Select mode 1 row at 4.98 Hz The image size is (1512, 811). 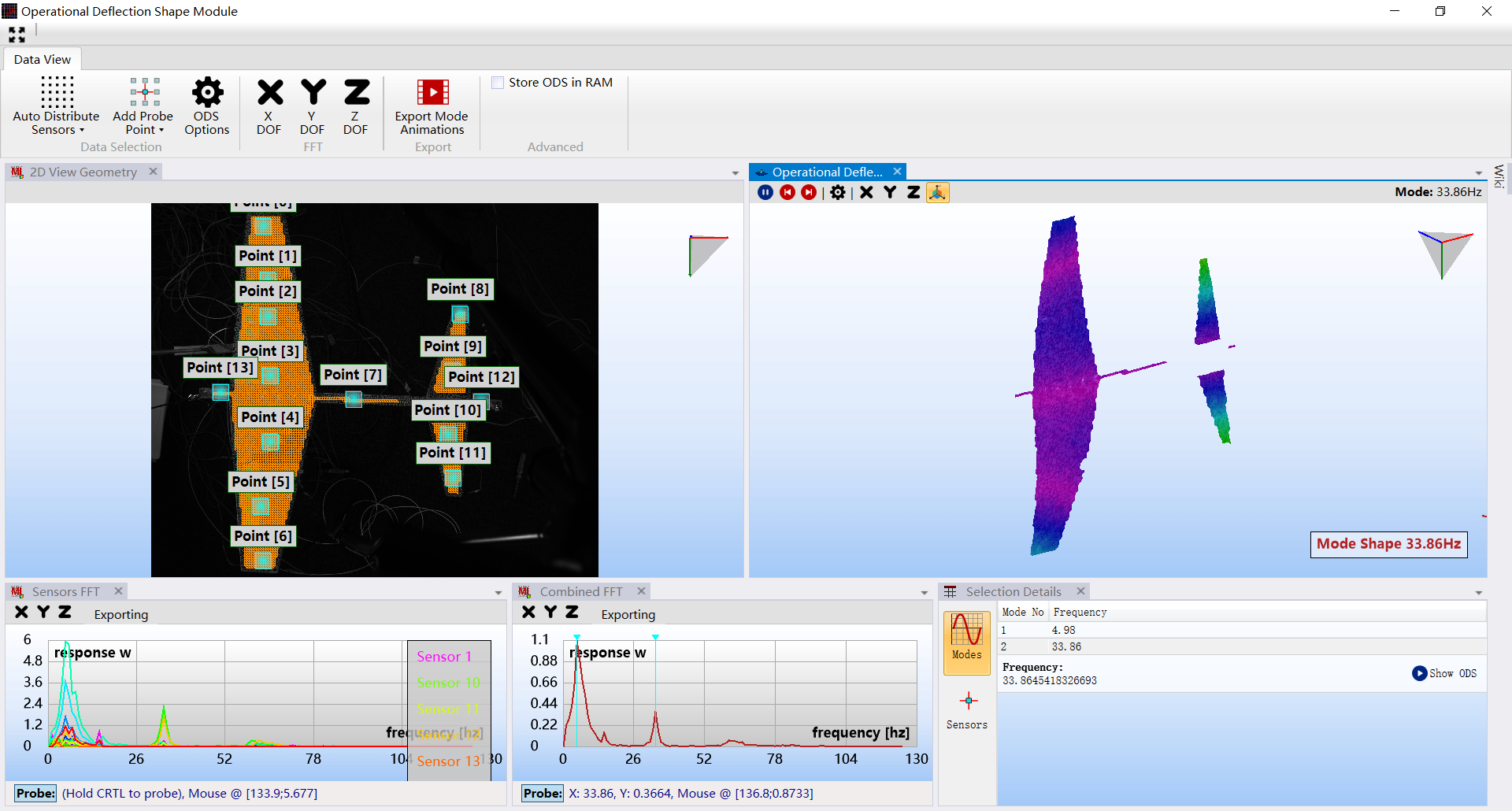point(1242,630)
